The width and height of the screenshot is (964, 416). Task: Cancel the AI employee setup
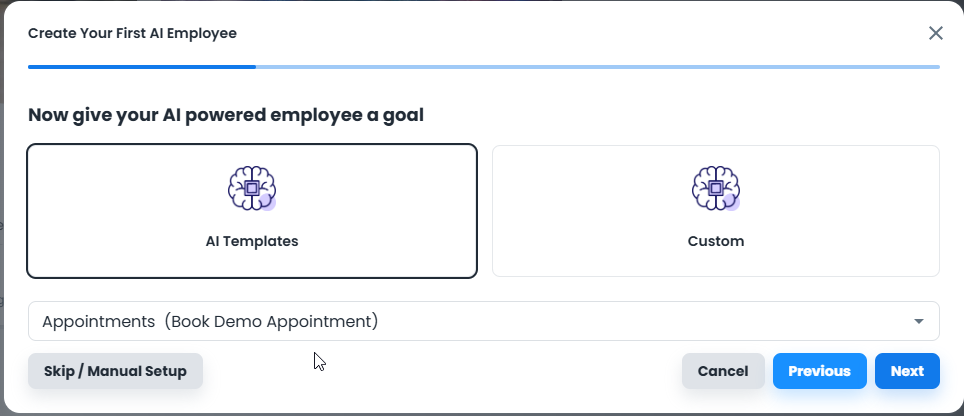[723, 371]
